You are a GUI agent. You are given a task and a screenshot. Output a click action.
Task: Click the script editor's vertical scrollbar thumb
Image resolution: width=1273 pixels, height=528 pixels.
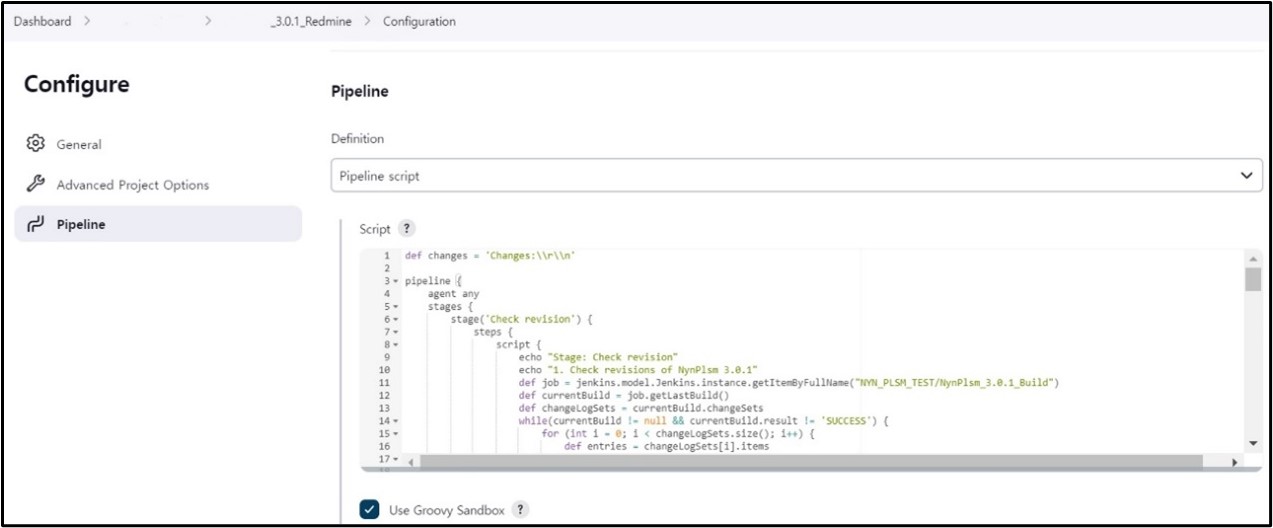click(1253, 279)
